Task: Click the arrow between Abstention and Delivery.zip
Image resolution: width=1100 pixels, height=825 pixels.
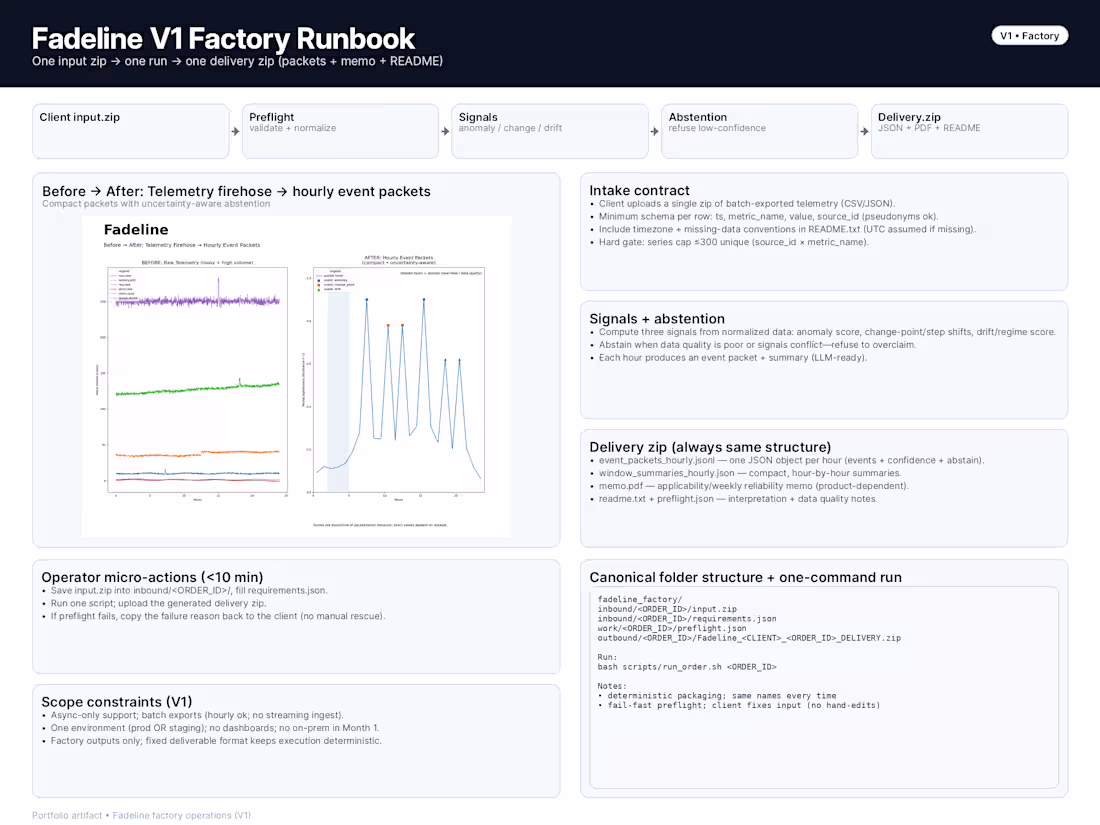Action: [x=864, y=131]
